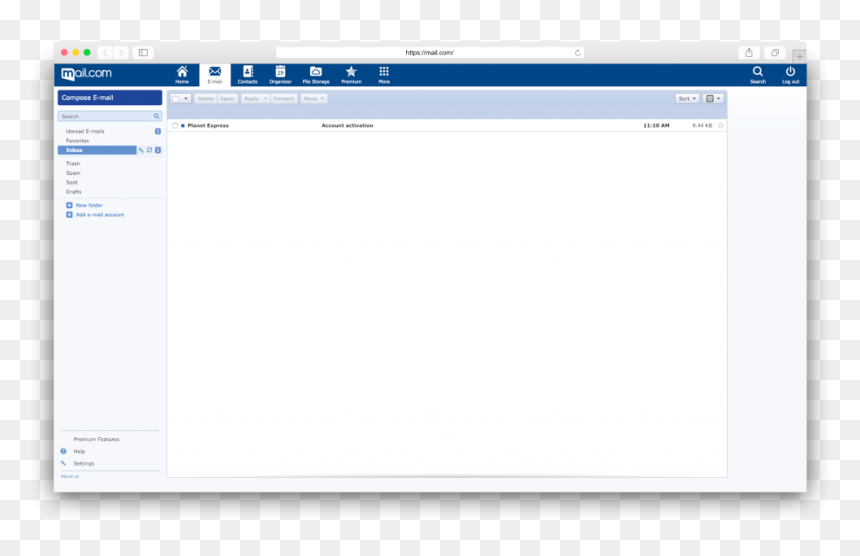Click the Unread E-mails count badge
Image resolution: width=860 pixels, height=556 pixels.
click(158, 132)
